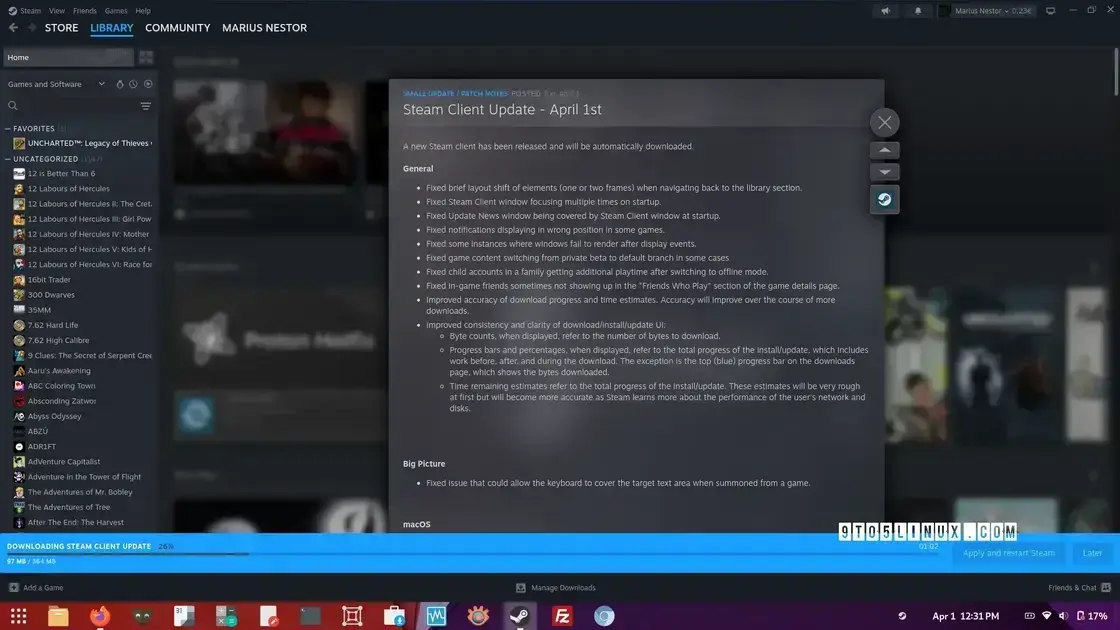The height and width of the screenshot is (630, 1120).
Task: Navigate back with the left arrow
Action: 14,28
